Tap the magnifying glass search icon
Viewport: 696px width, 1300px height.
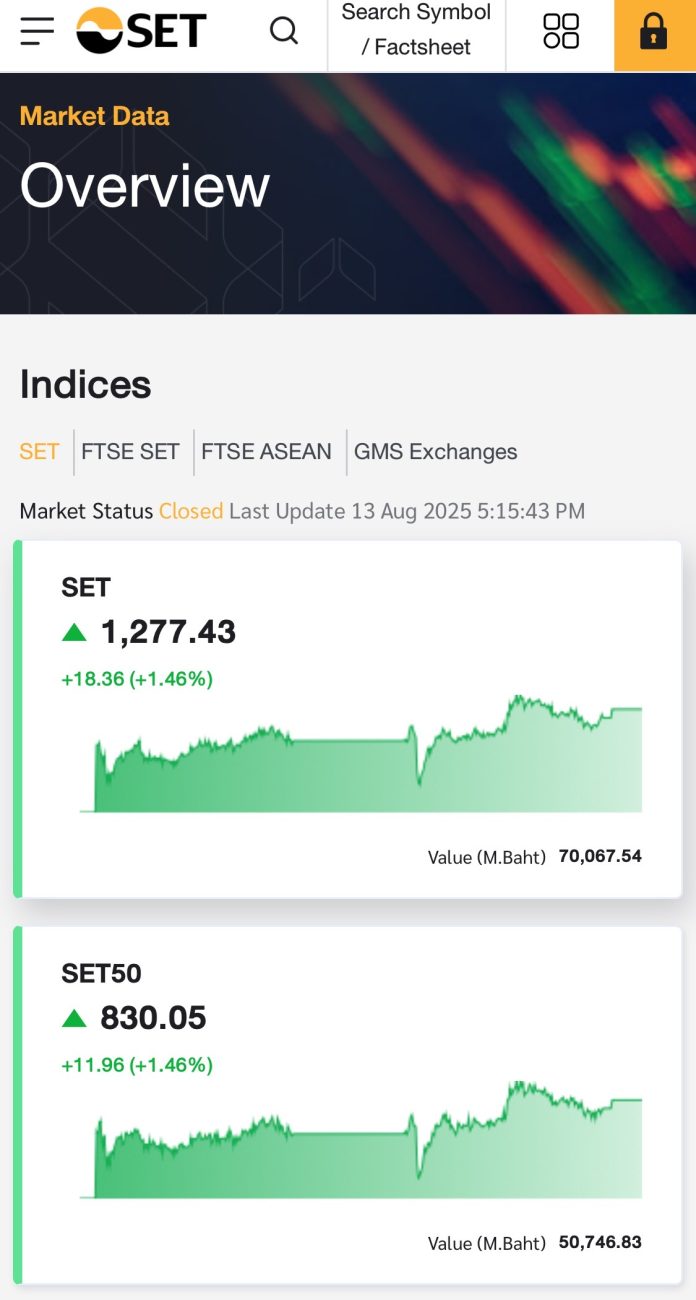(284, 31)
